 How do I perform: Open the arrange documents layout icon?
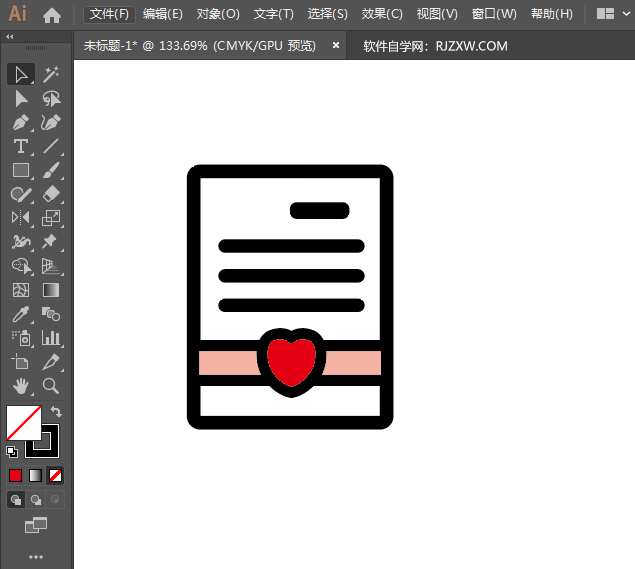pos(605,14)
